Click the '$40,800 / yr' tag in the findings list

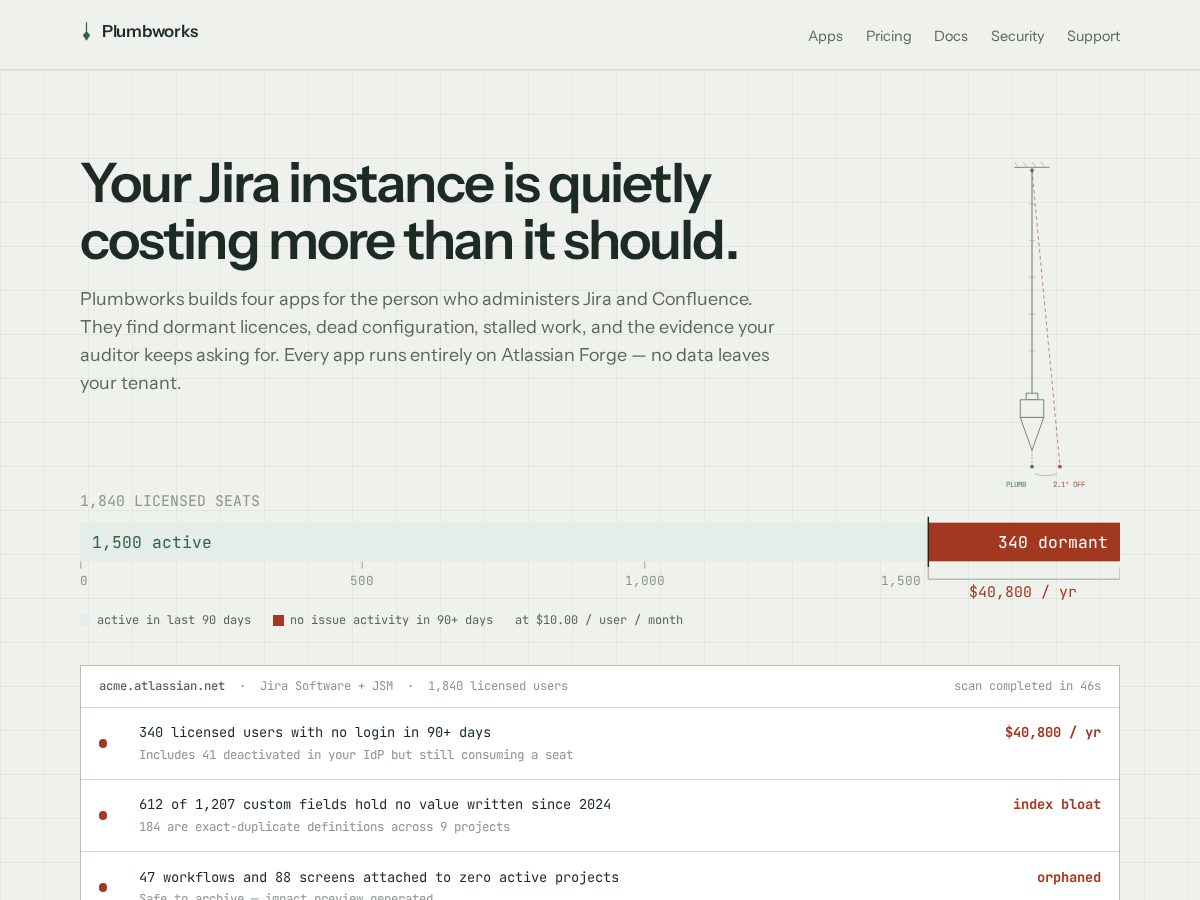(x=1052, y=732)
